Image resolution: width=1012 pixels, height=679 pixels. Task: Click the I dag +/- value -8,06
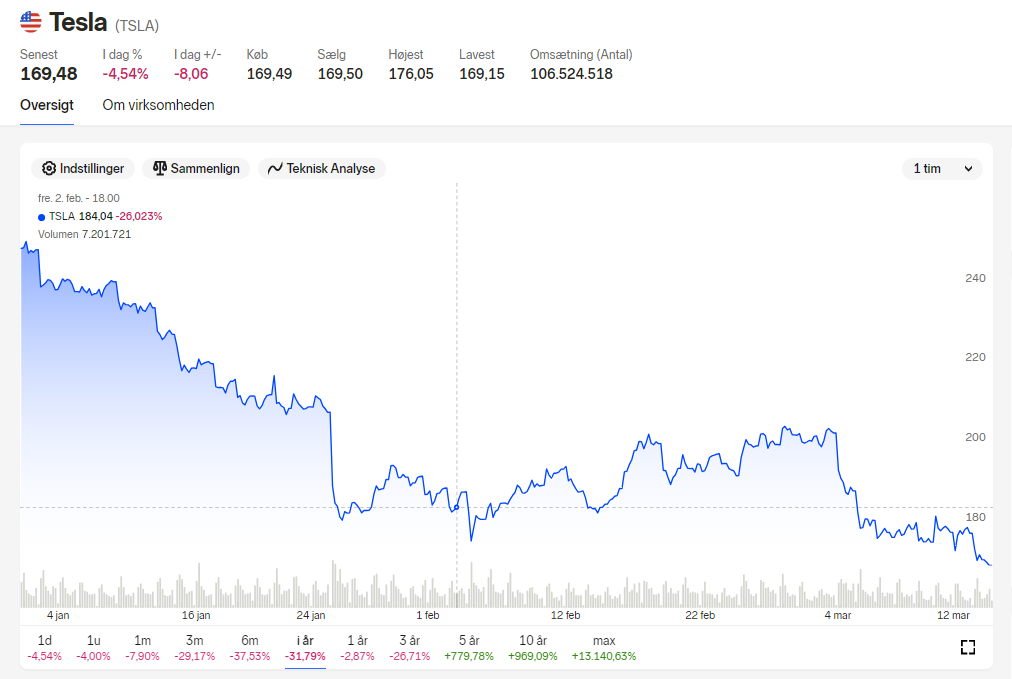pyautogui.click(x=191, y=74)
